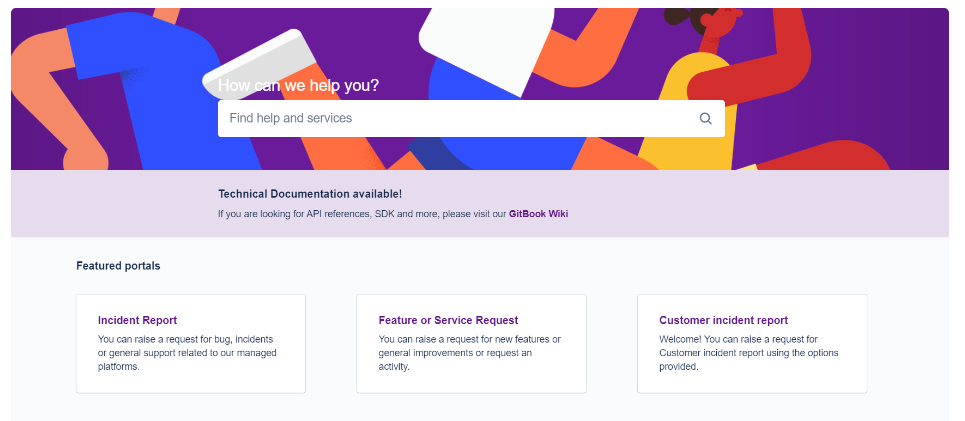Click the 'How can we help you?' heading
Viewport: 965px width, 421px height.
pyautogui.click(x=298, y=86)
